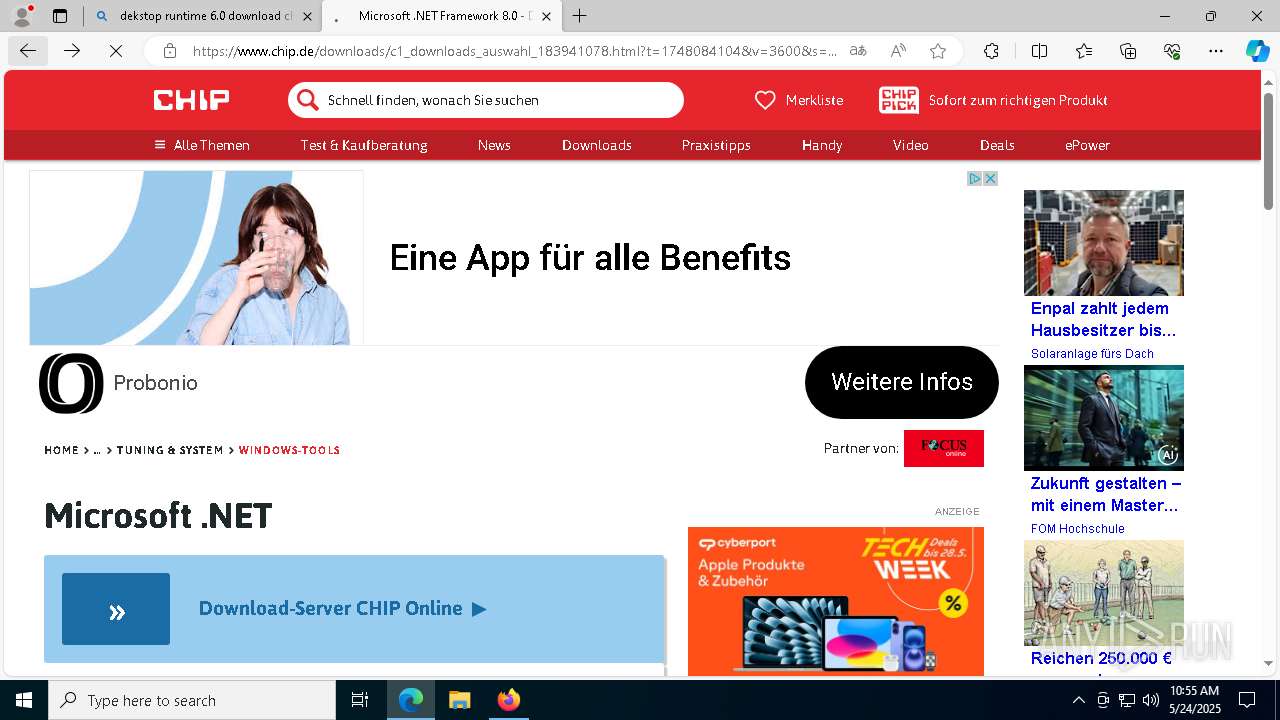
Task: Click the businessman ad thumbnail
Action: click(1104, 418)
